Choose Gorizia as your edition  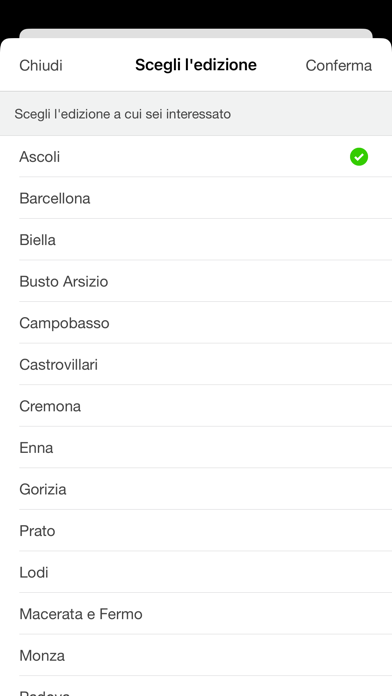click(196, 489)
